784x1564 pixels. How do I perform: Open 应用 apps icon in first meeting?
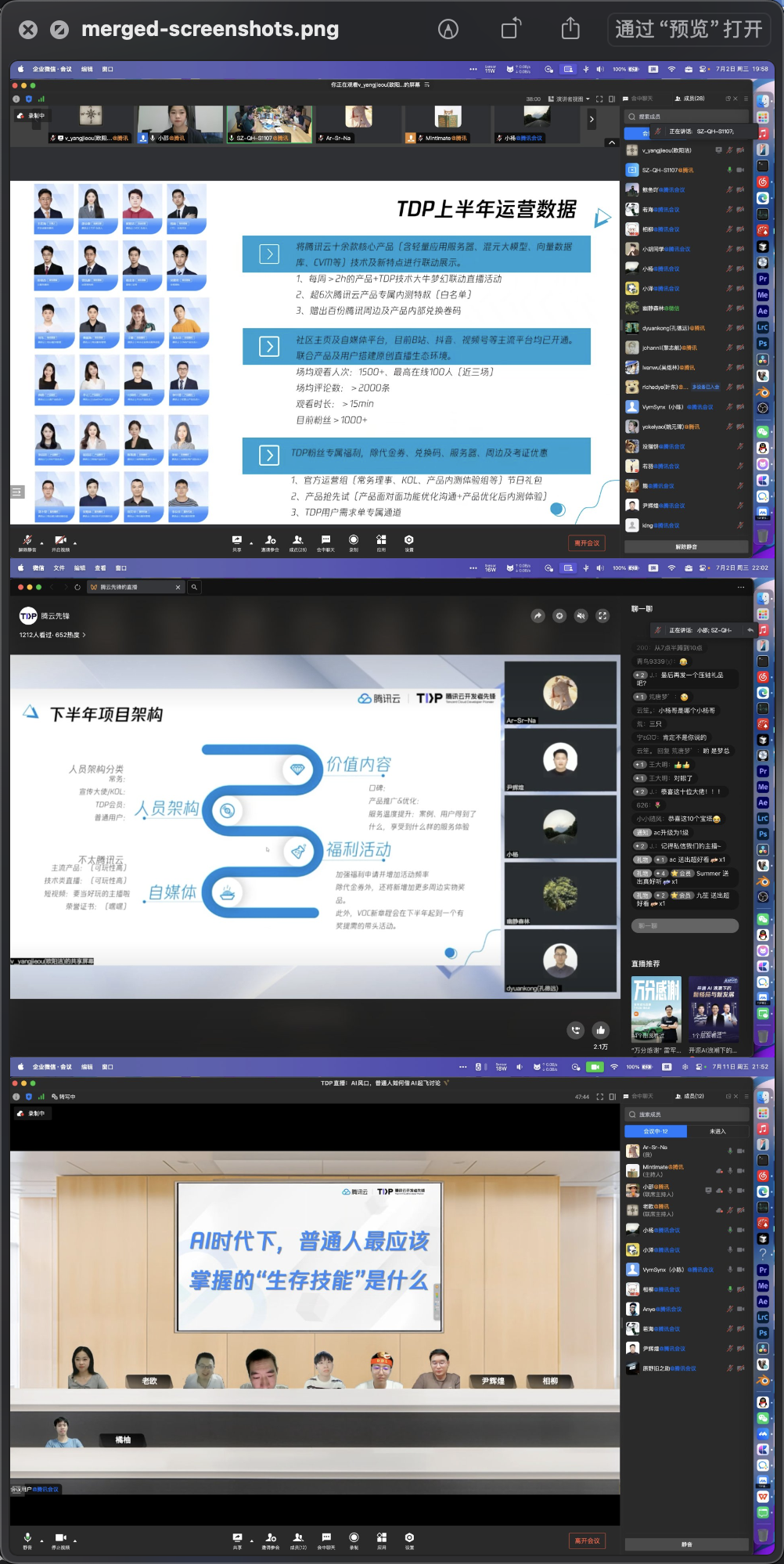click(x=381, y=542)
